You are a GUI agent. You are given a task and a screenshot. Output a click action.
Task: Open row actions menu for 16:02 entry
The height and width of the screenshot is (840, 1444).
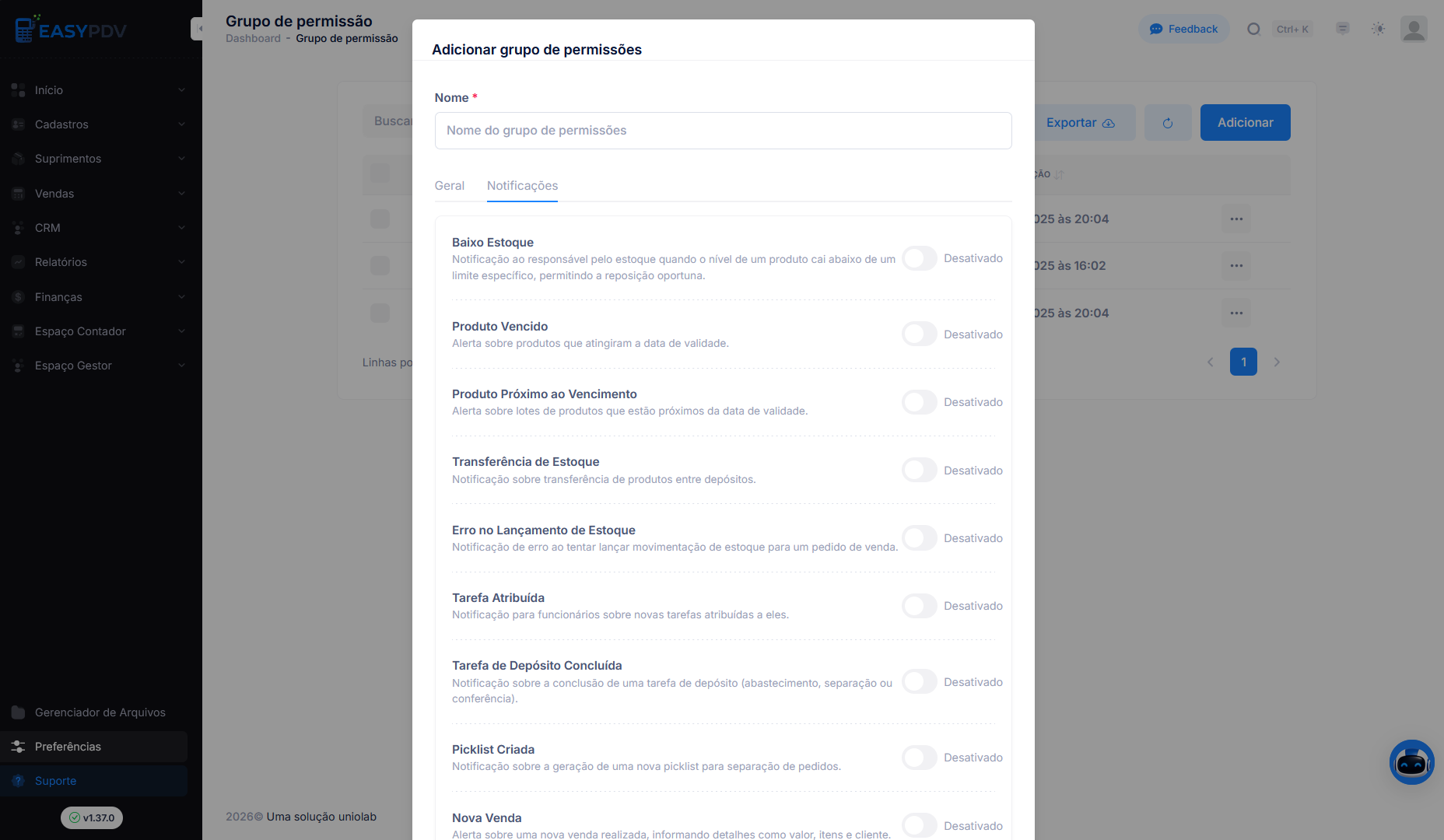[x=1236, y=266]
